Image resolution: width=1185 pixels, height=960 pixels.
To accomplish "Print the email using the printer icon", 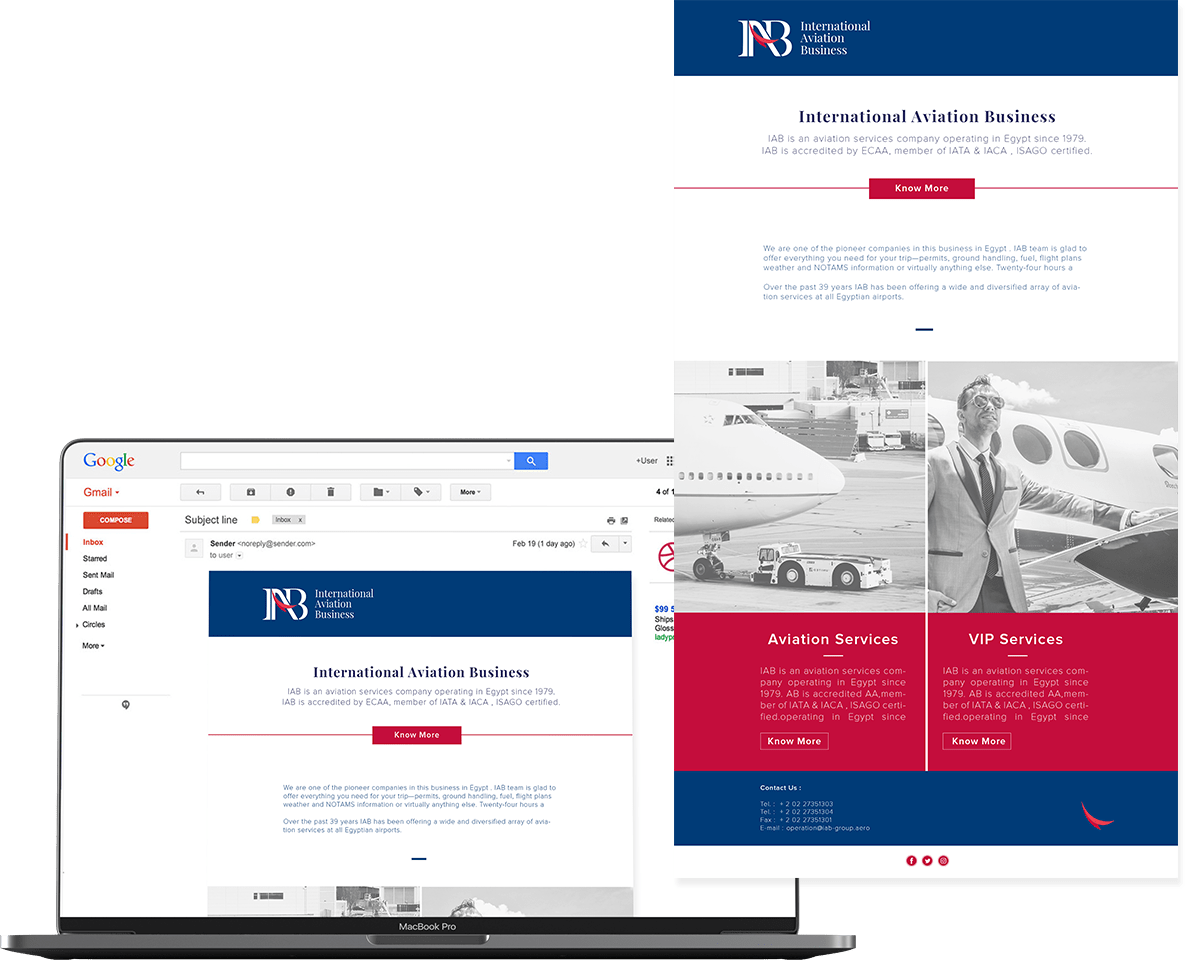I will pos(611,521).
